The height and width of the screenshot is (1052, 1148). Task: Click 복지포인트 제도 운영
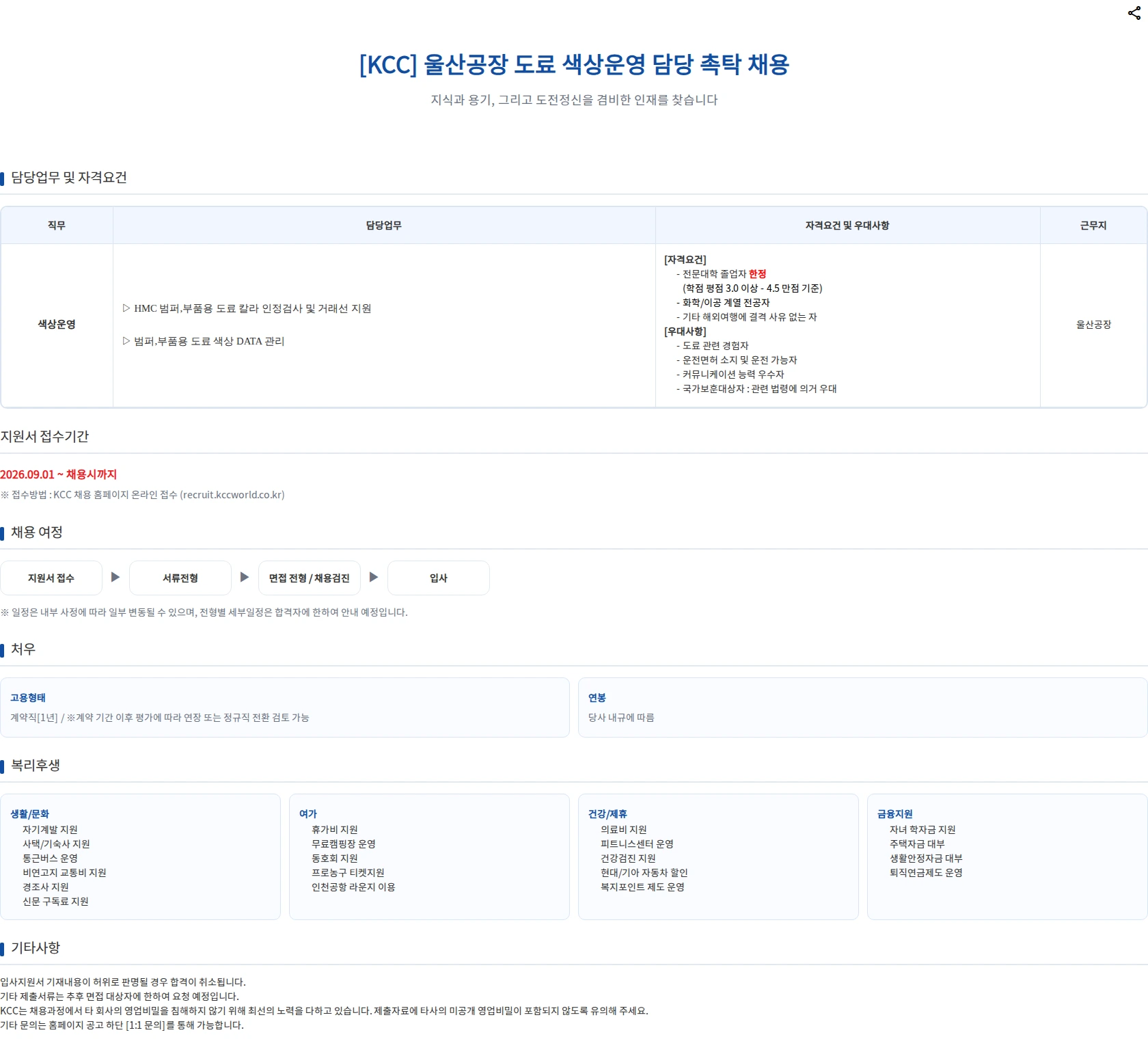(x=642, y=887)
